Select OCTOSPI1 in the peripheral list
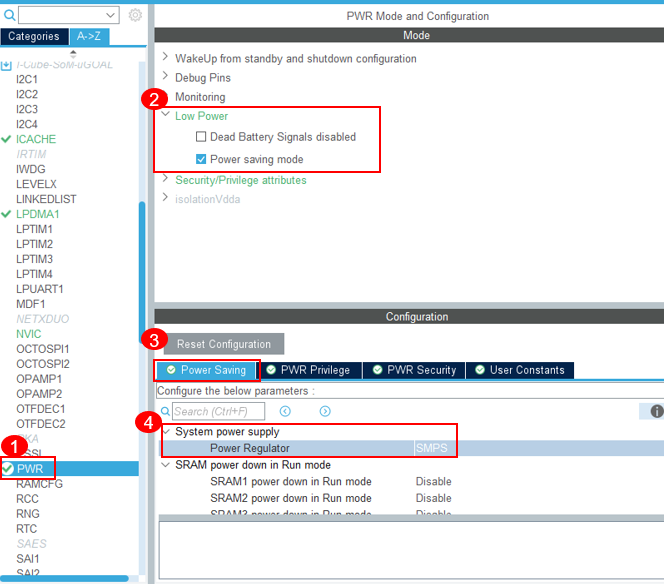Image resolution: width=664 pixels, height=584 pixels. [42, 349]
